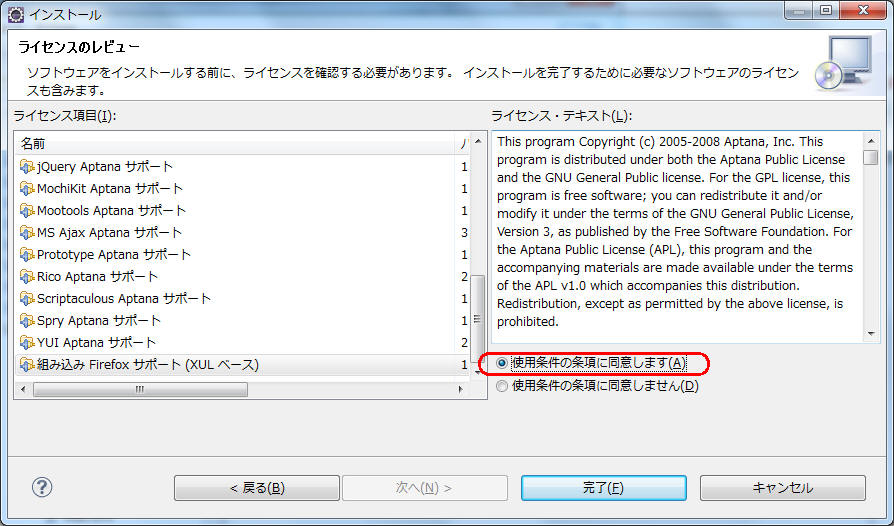Click license text scrollbar up arrow
894x526 pixels.
[872, 139]
